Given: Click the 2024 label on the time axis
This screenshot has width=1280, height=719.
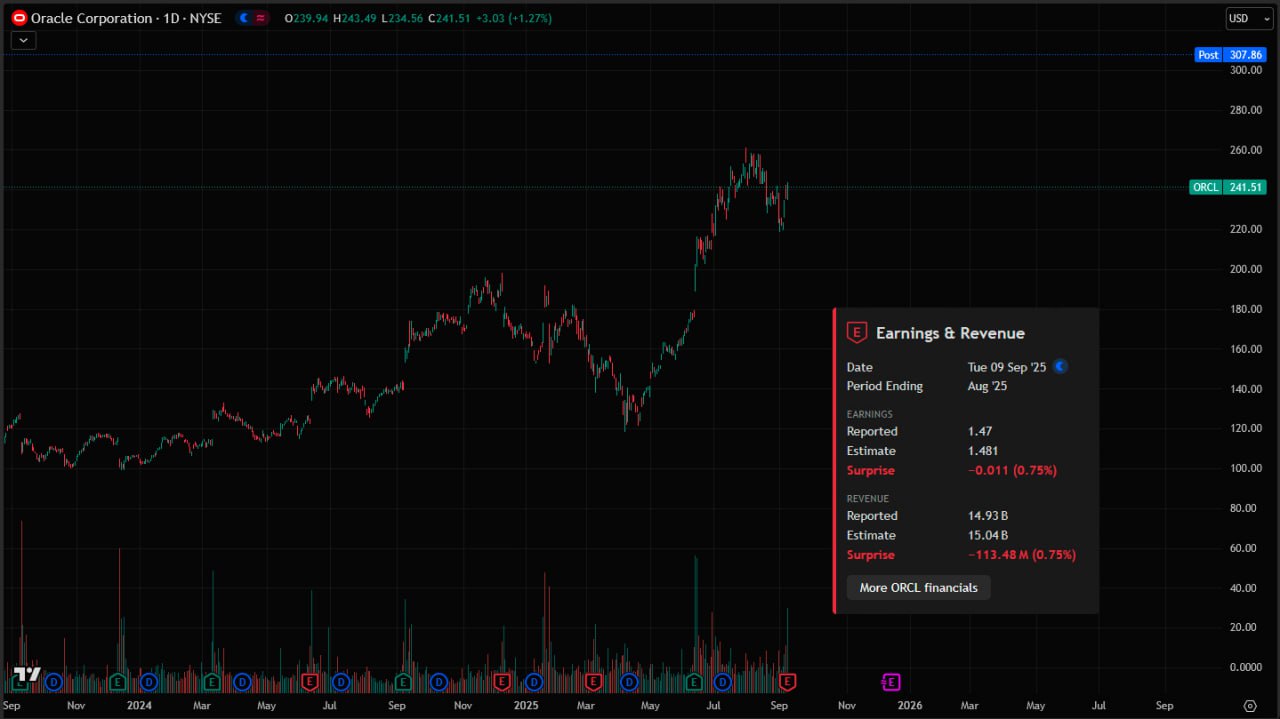Looking at the screenshot, I should [139, 705].
